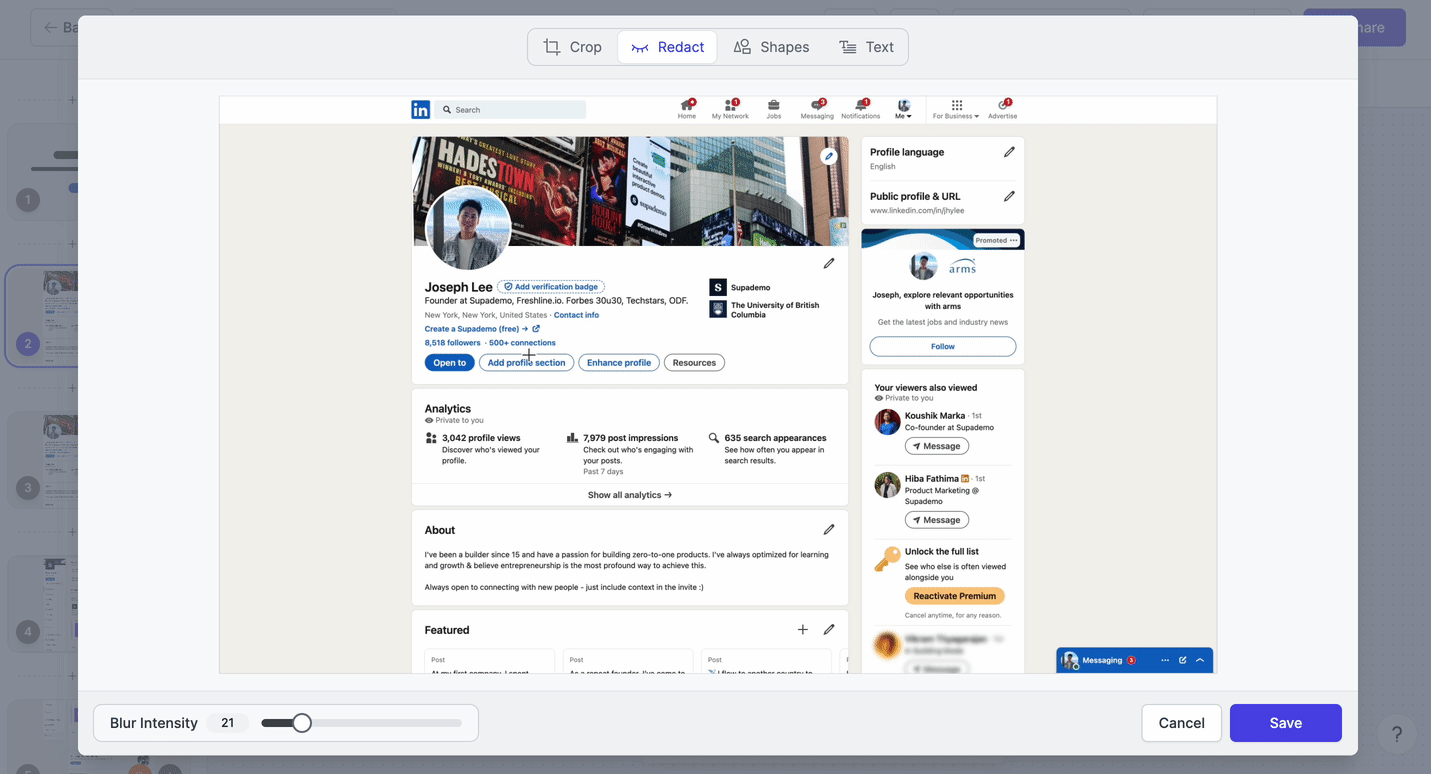
Task: Switch to the Text tab
Action: (x=866, y=47)
